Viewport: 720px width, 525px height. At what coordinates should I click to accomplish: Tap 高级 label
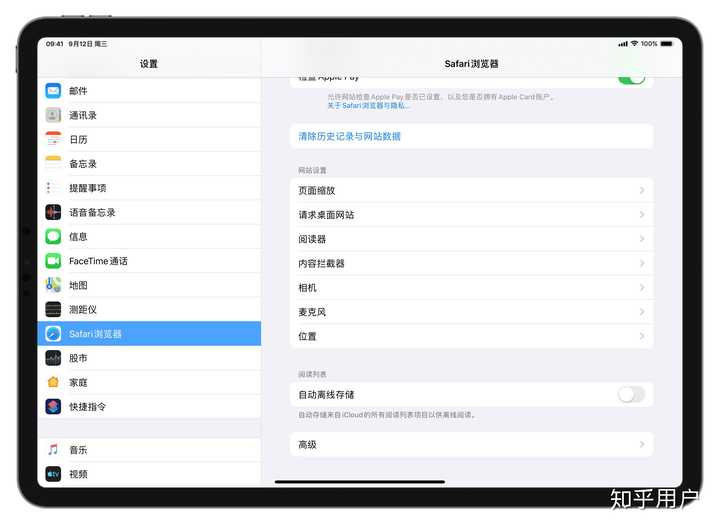(x=307, y=444)
